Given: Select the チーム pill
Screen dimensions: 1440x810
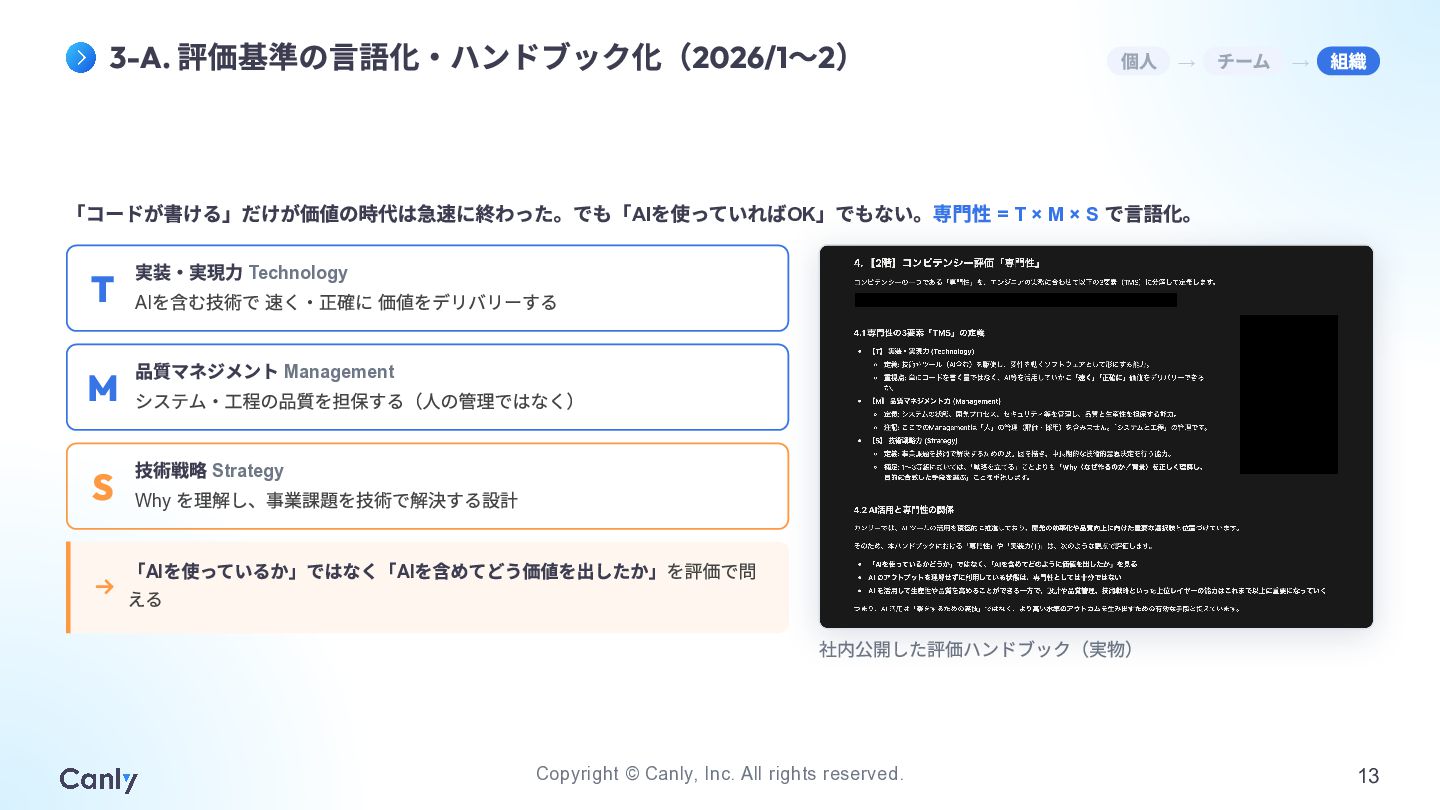Looking at the screenshot, I should point(1244,61).
